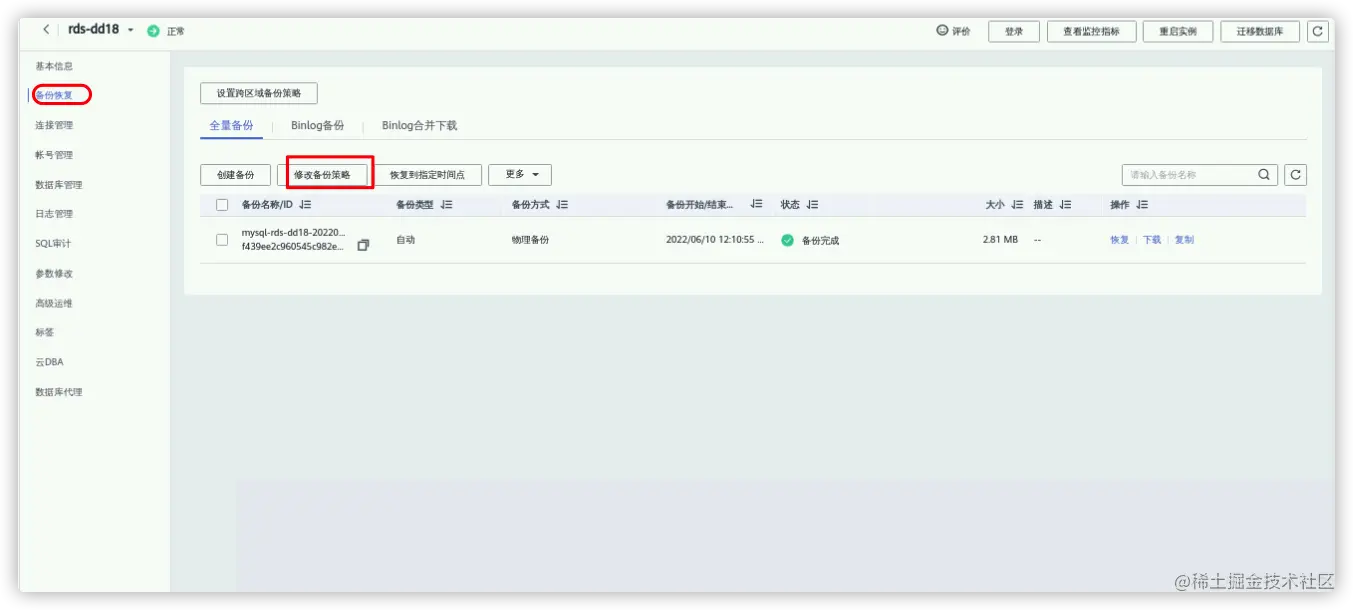Click the 登录 button

click(1014, 32)
